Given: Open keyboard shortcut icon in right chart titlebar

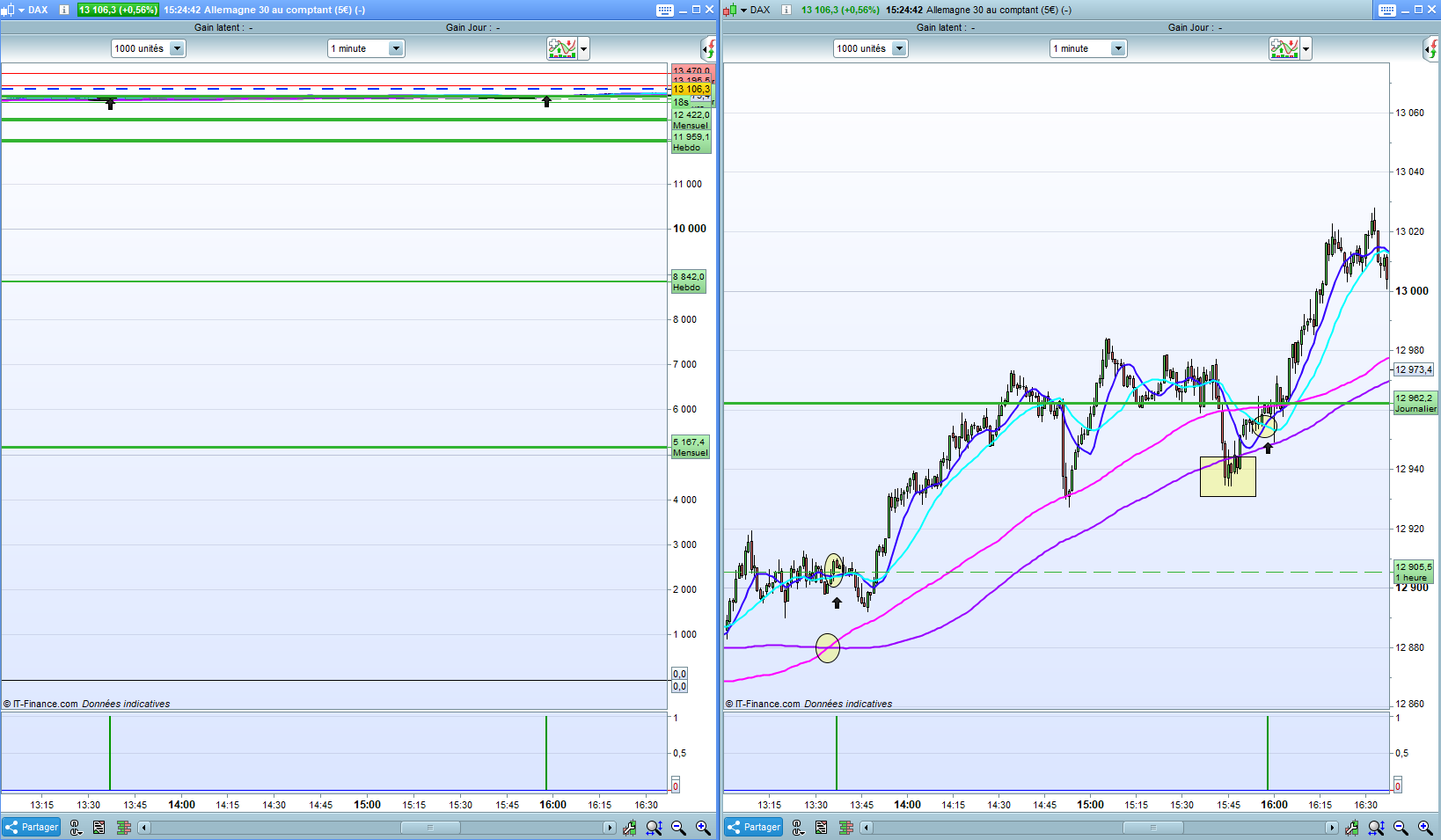Looking at the screenshot, I should pyautogui.click(x=1387, y=10).
